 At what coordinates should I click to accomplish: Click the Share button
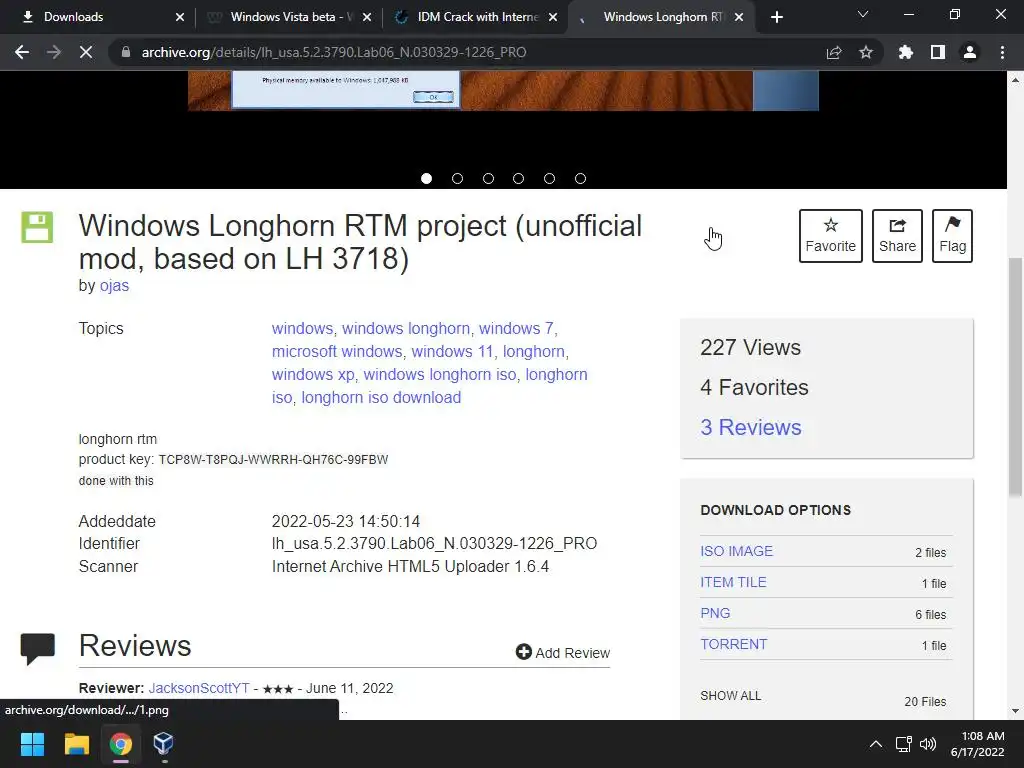[897, 236]
